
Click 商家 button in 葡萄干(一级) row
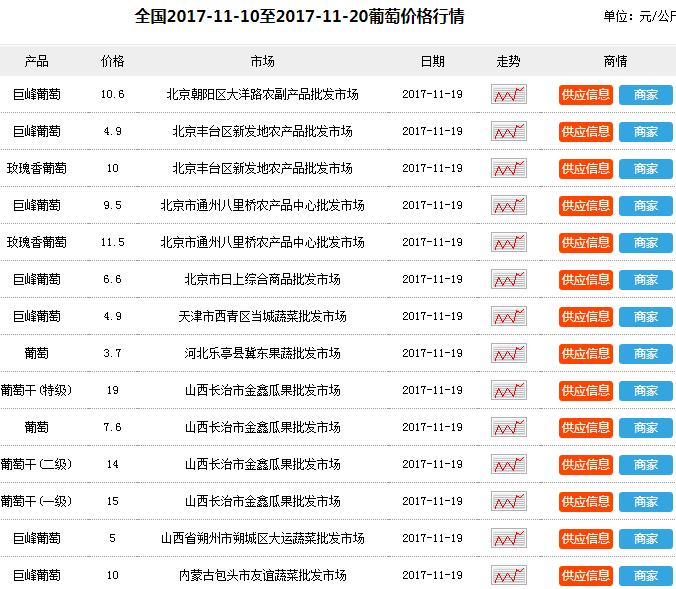645,502
